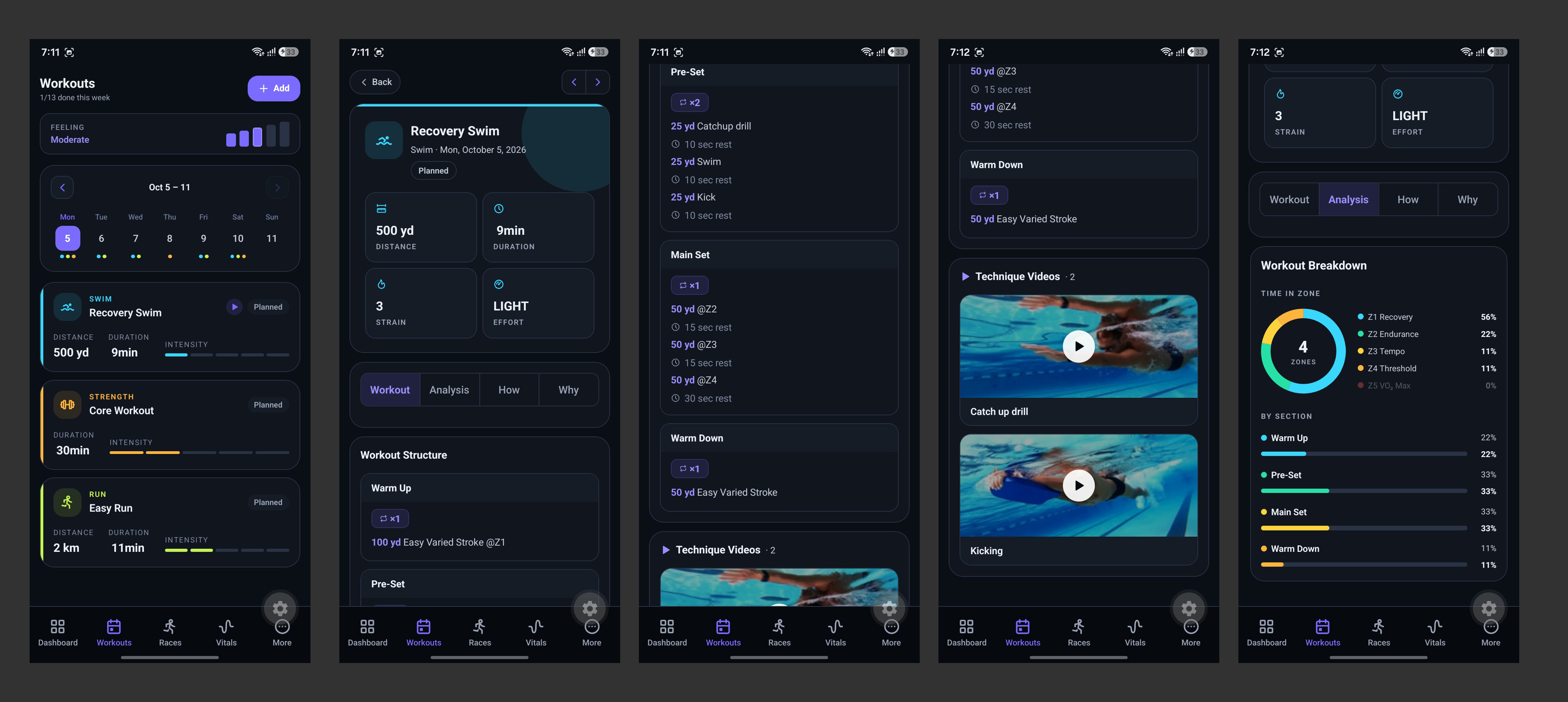Go to previous week in Oct 5 – 11 calendar

tap(62, 188)
